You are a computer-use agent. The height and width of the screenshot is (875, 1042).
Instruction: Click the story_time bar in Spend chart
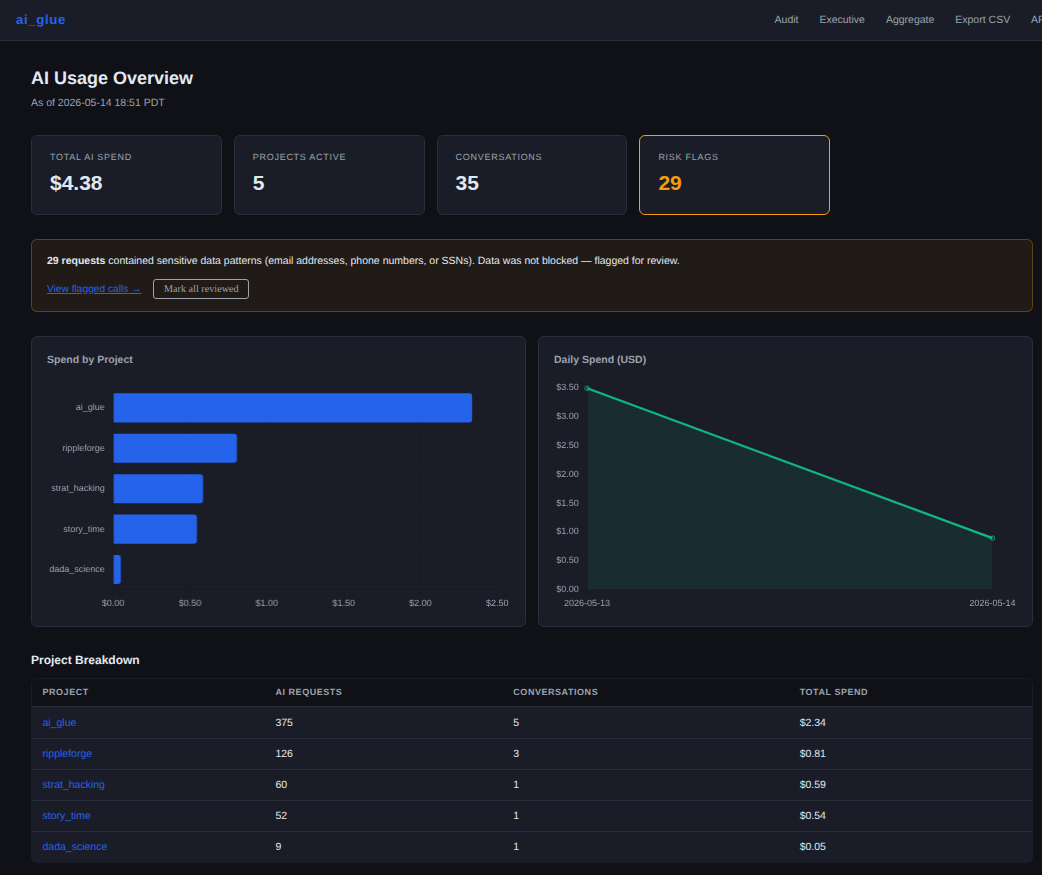[x=156, y=529]
